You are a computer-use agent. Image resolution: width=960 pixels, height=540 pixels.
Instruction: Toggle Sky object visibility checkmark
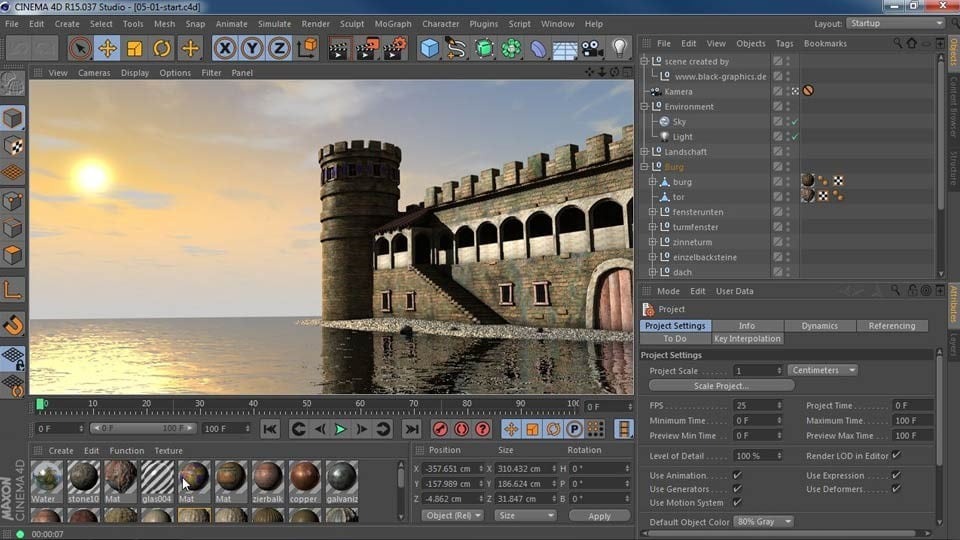(795, 122)
